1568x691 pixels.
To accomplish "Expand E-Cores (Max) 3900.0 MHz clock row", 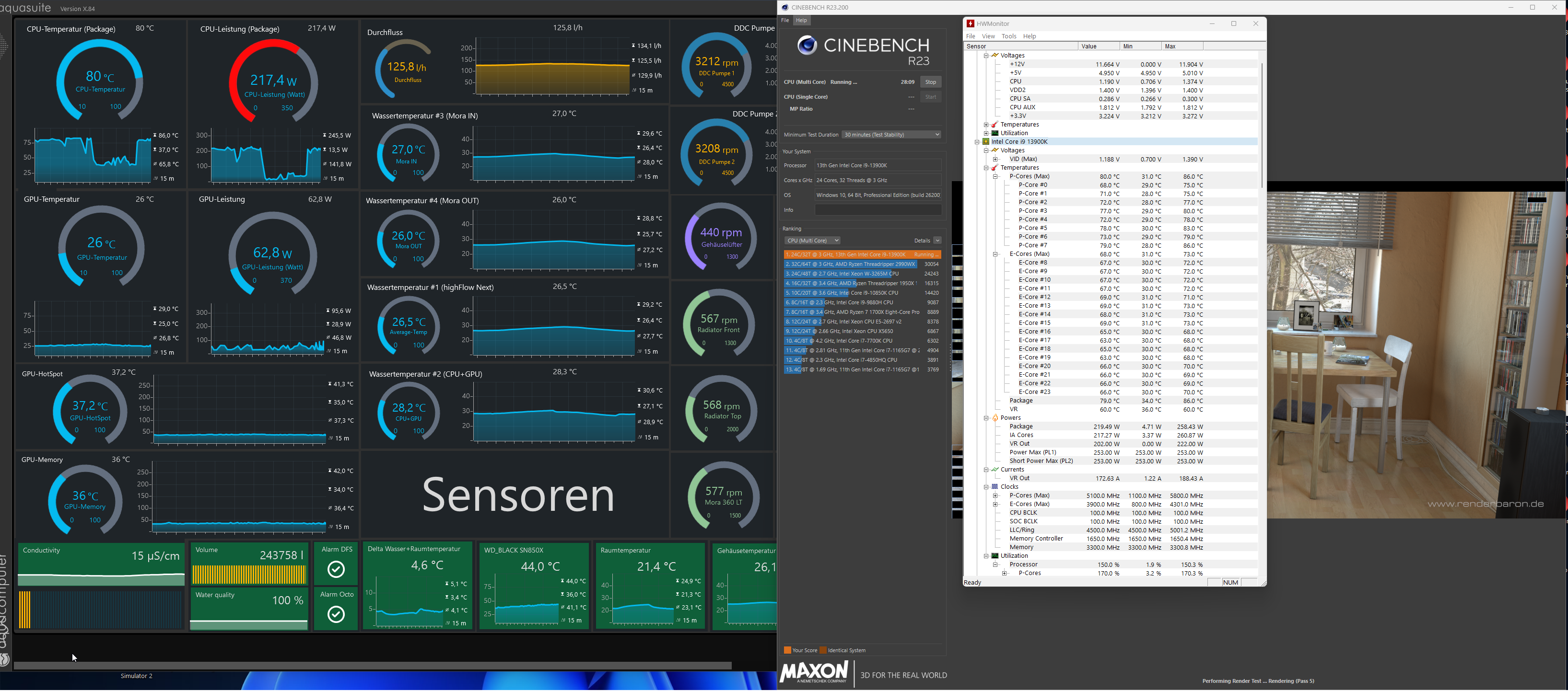I will pyautogui.click(x=996, y=504).
